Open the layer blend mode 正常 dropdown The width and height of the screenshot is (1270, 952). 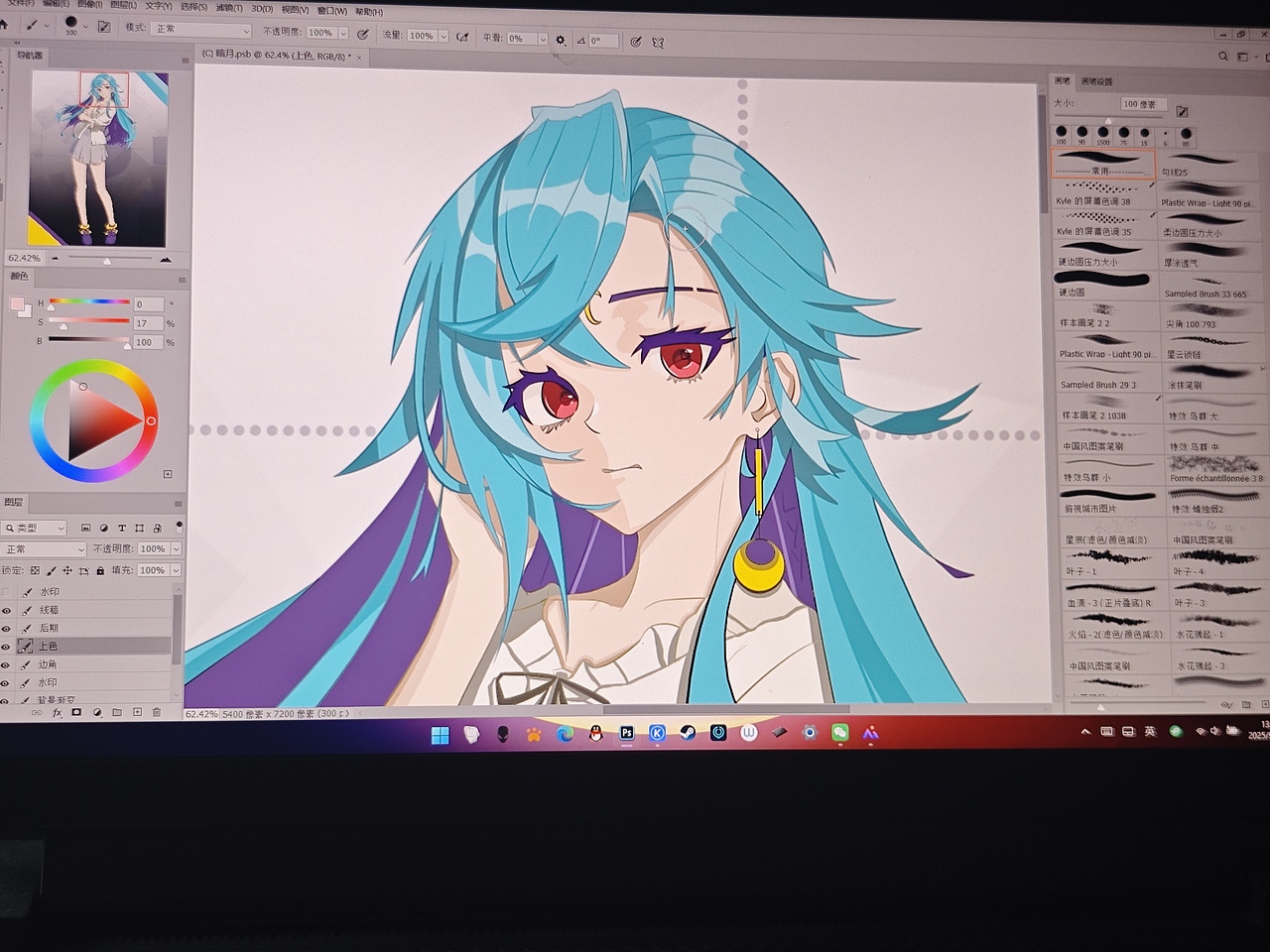[44, 548]
